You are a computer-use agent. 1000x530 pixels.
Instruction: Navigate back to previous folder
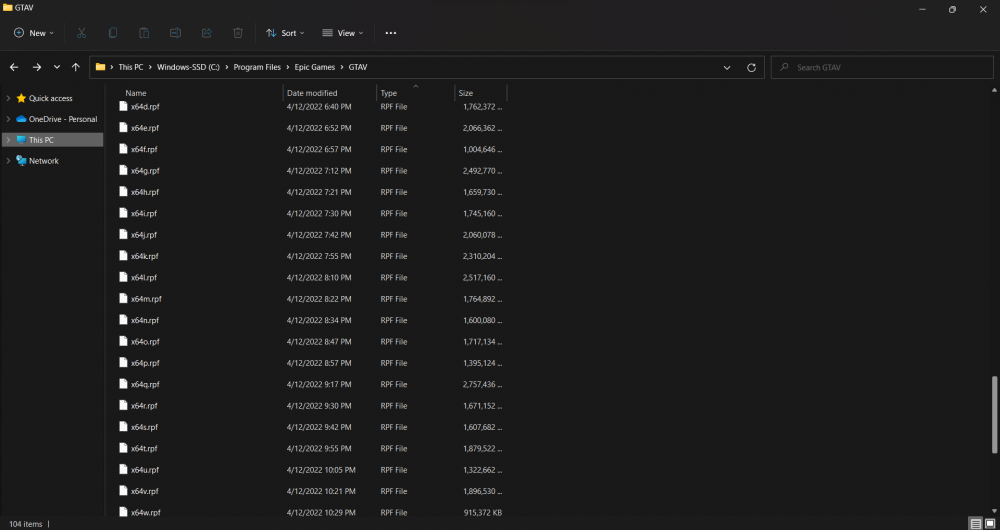click(14, 67)
